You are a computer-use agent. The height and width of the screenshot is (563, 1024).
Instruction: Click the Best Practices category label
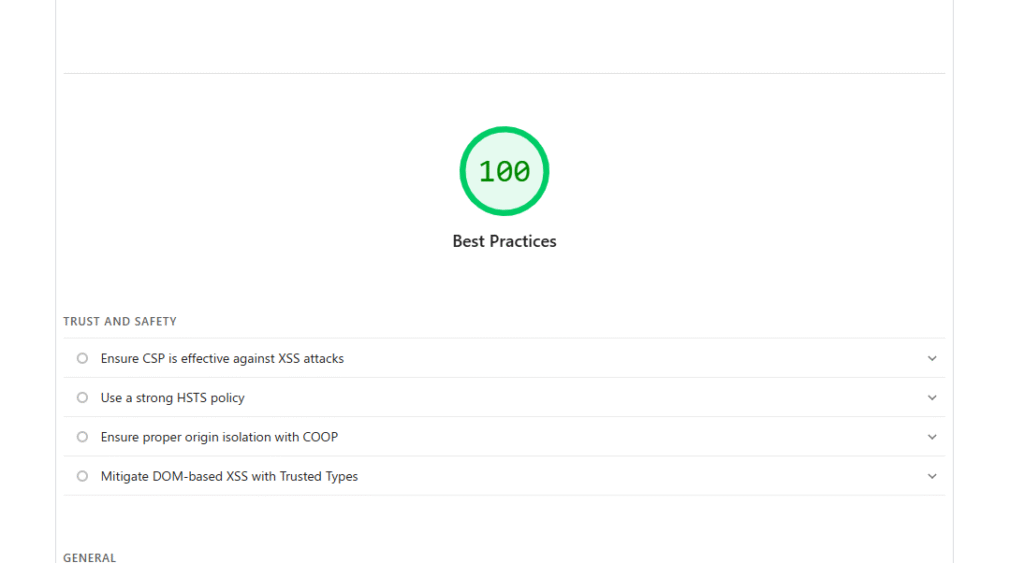504,241
